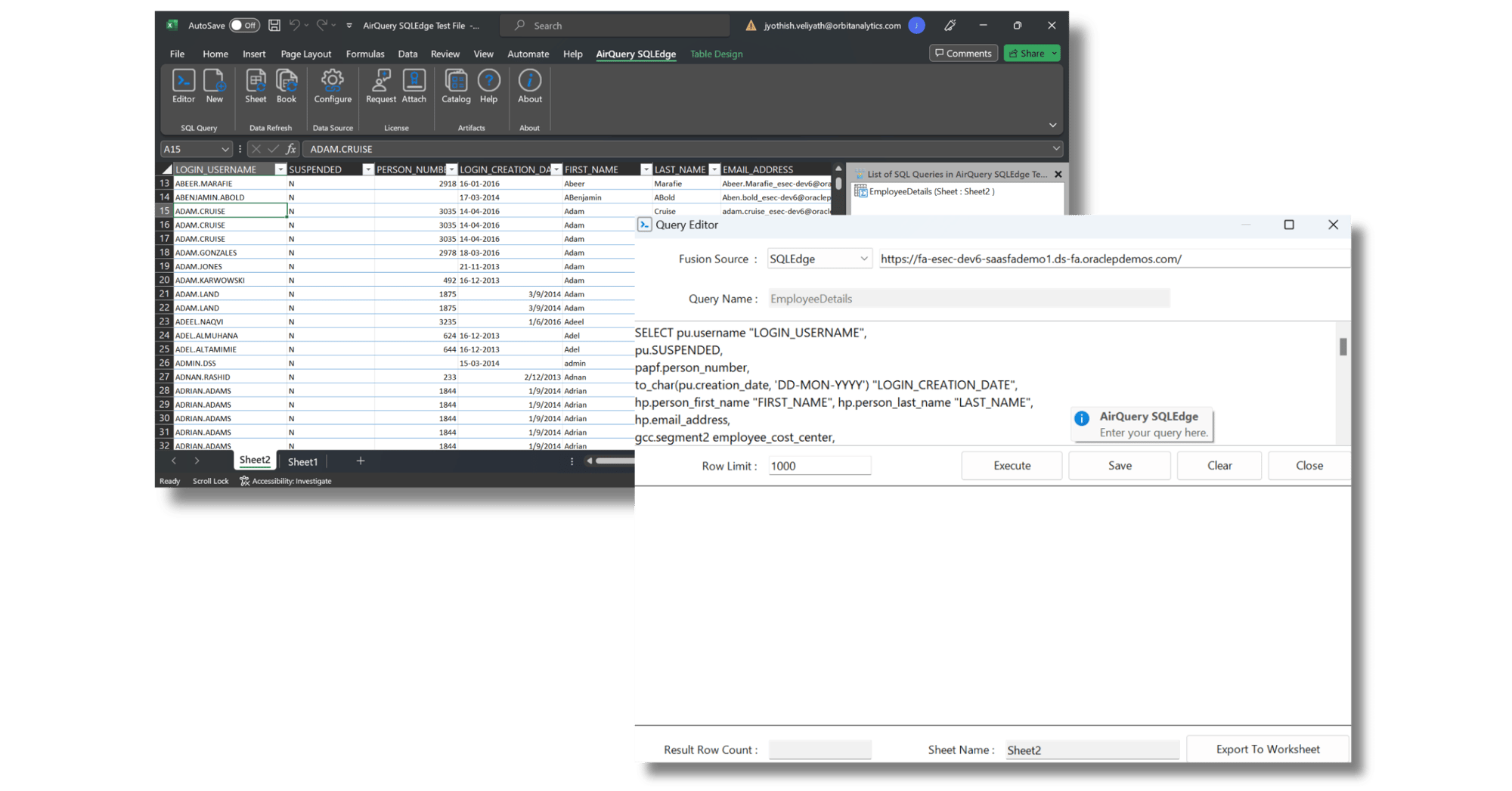This screenshot has width=1512, height=791.
Task: Click the Save icon in title bar
Action: pos(274,25)
